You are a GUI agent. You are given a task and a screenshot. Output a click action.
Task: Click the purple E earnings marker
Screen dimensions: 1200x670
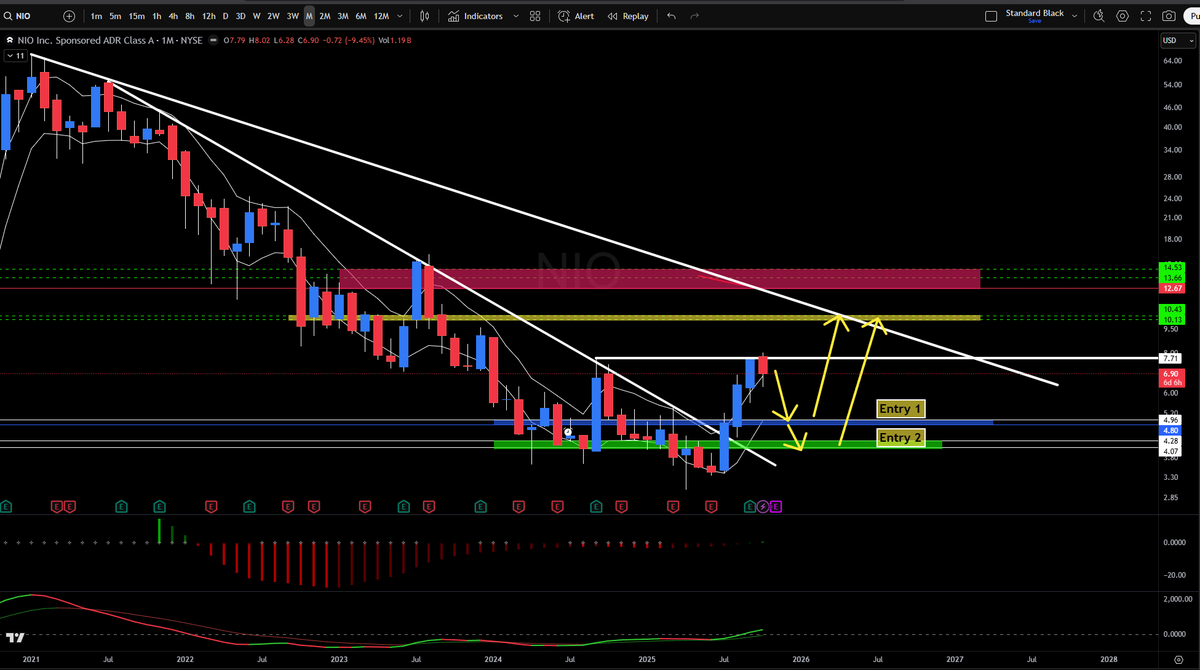(x=776, y=507)
